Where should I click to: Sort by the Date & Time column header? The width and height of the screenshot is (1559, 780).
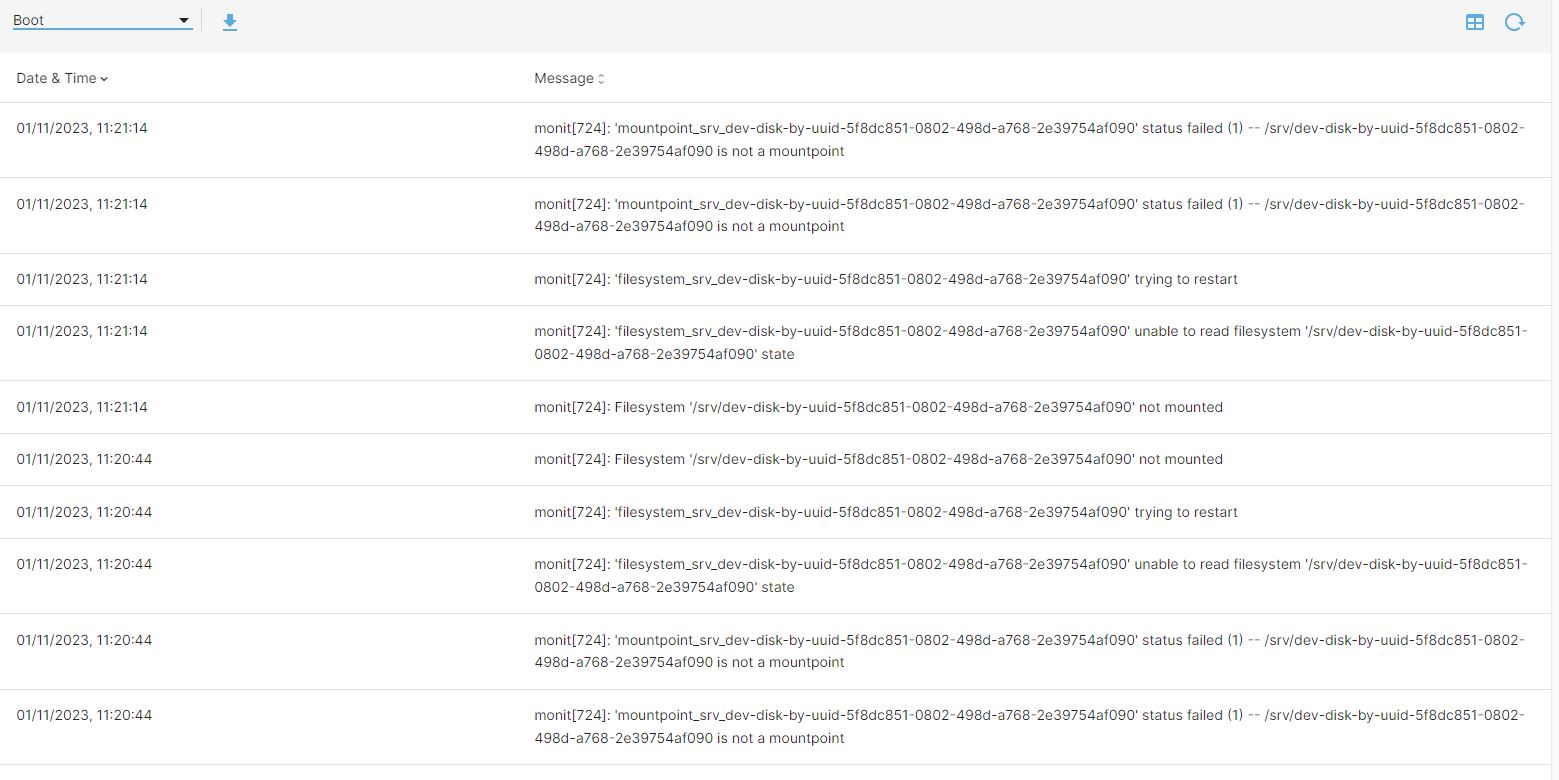(62, 78)
